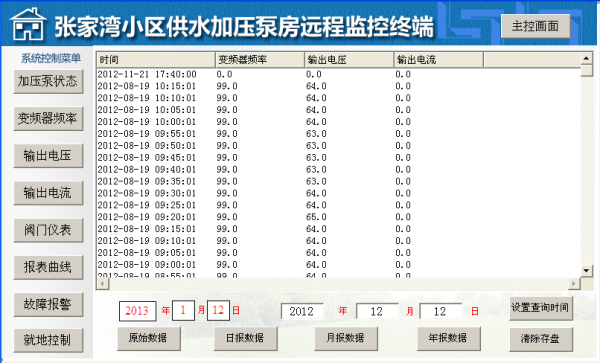Image resolution: width=600 pixels, height=363 pixels.
Task: Open 就地控制 menu button
Action: [x=48, y=340]
